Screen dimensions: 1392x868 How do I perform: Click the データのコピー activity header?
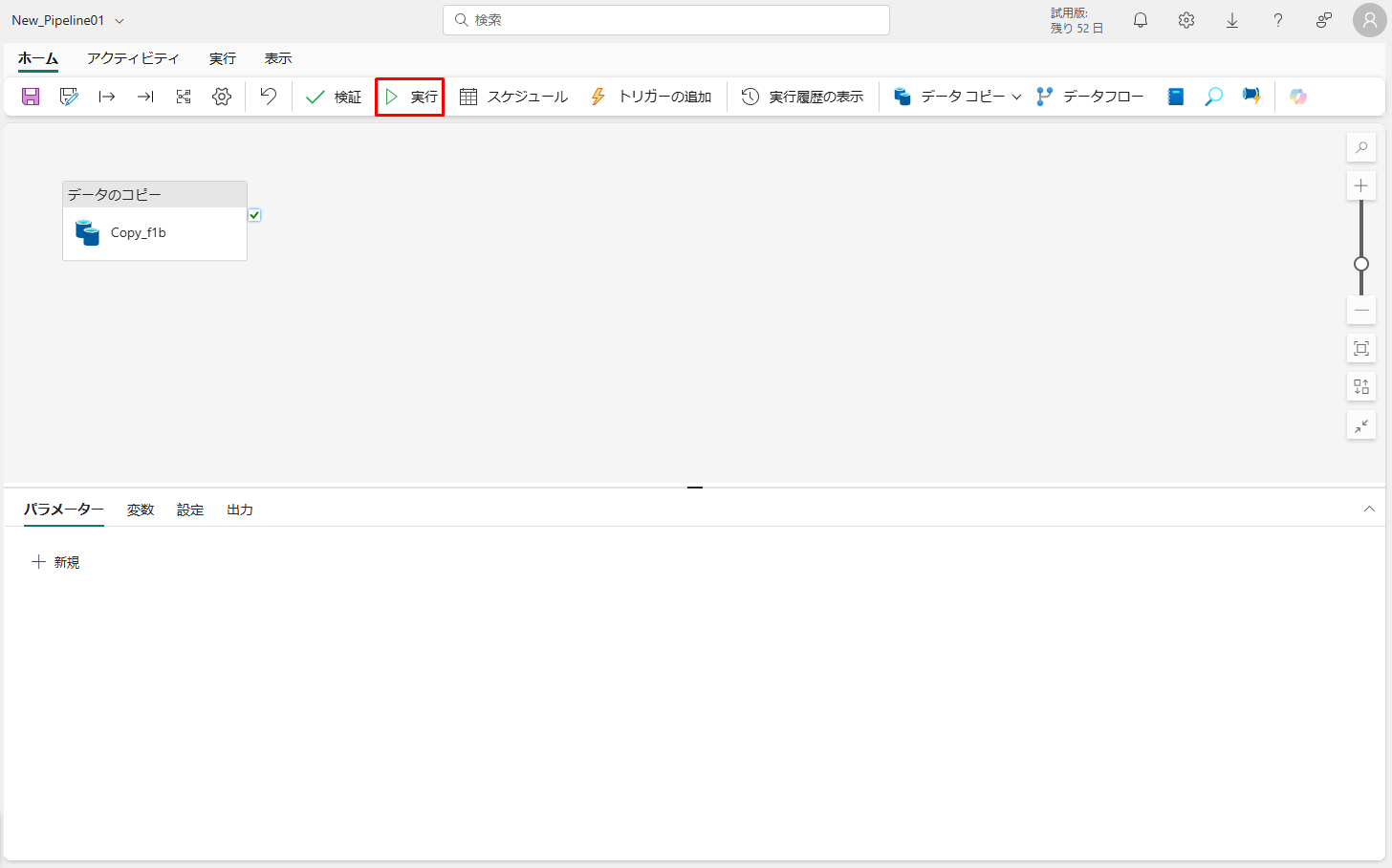pyautogui.click(x=155, y=194)
